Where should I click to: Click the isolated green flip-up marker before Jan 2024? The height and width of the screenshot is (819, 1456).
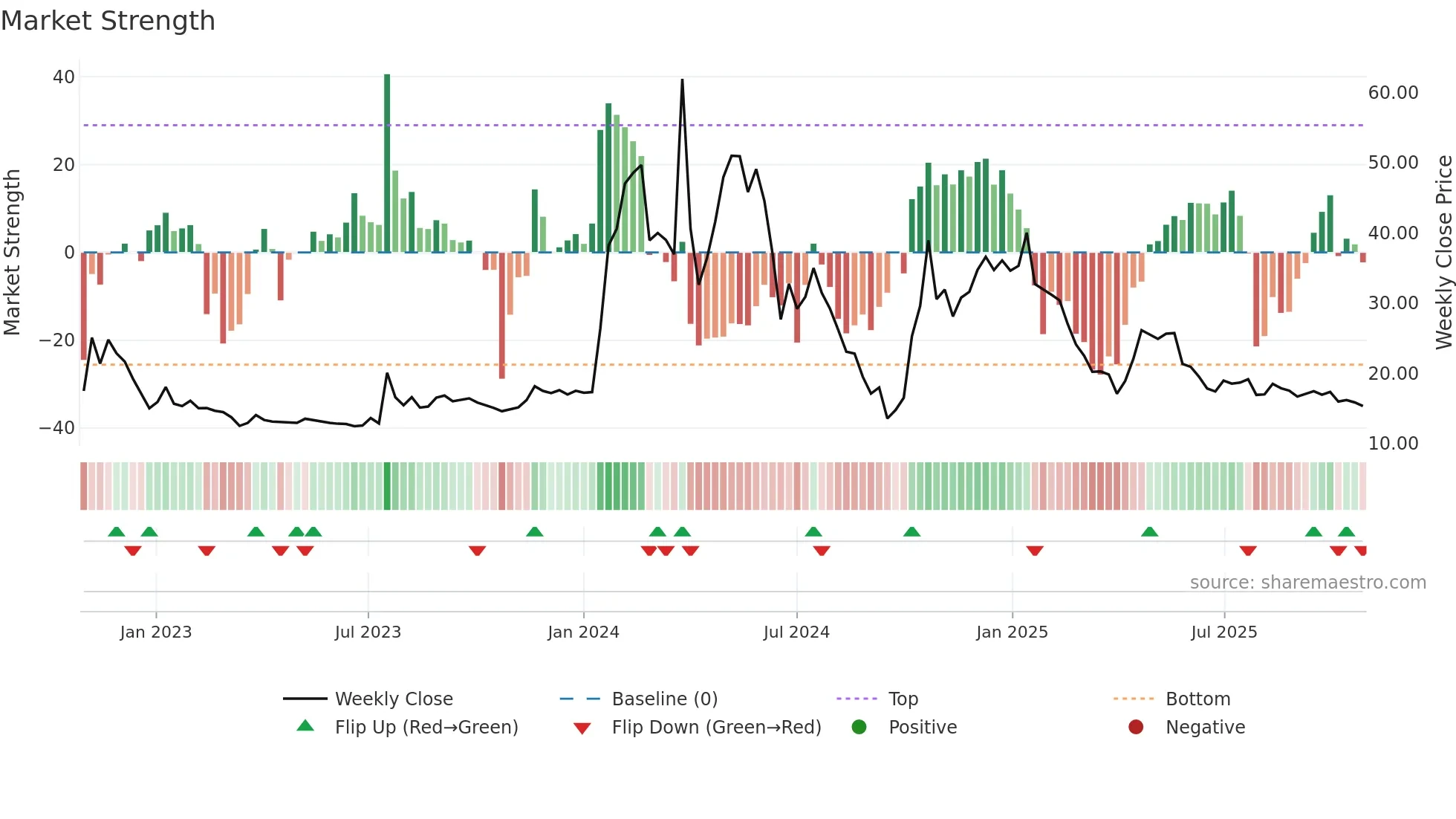(x=535, y=531)
